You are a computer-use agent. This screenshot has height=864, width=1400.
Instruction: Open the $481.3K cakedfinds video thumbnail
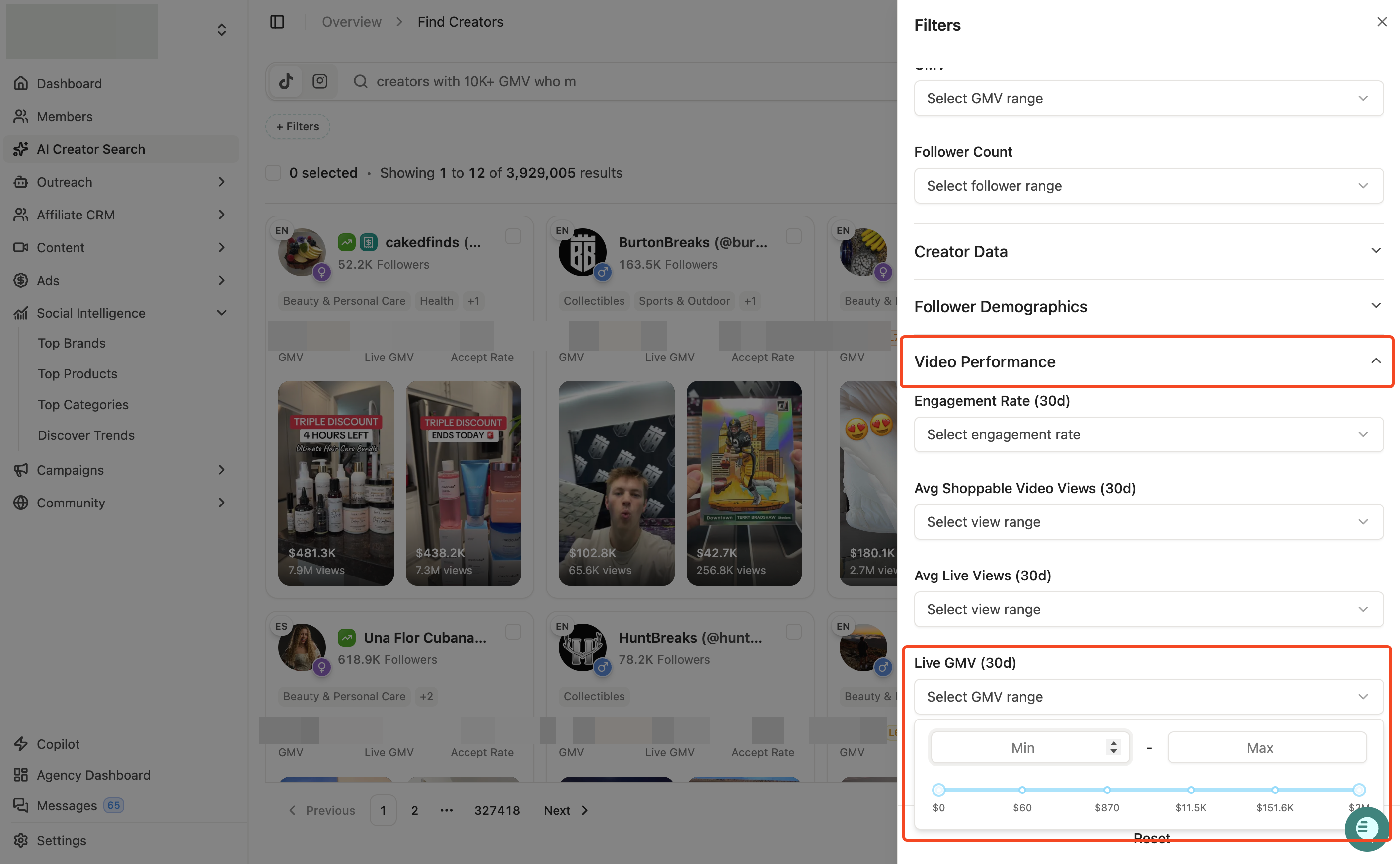coord(335,484)
